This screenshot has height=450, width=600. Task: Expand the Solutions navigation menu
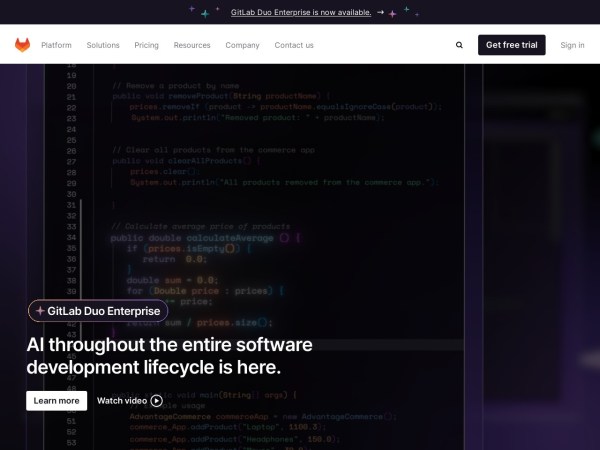coord(103,45)
